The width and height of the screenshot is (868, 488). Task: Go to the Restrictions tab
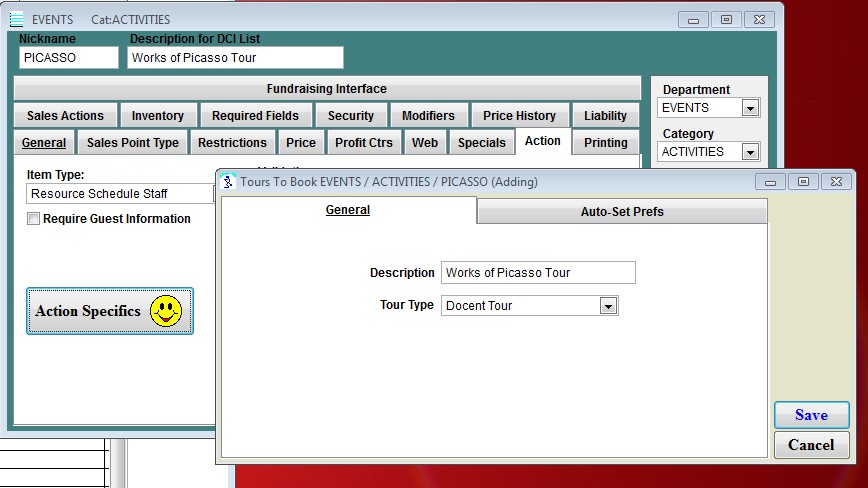tap(232, 143)
